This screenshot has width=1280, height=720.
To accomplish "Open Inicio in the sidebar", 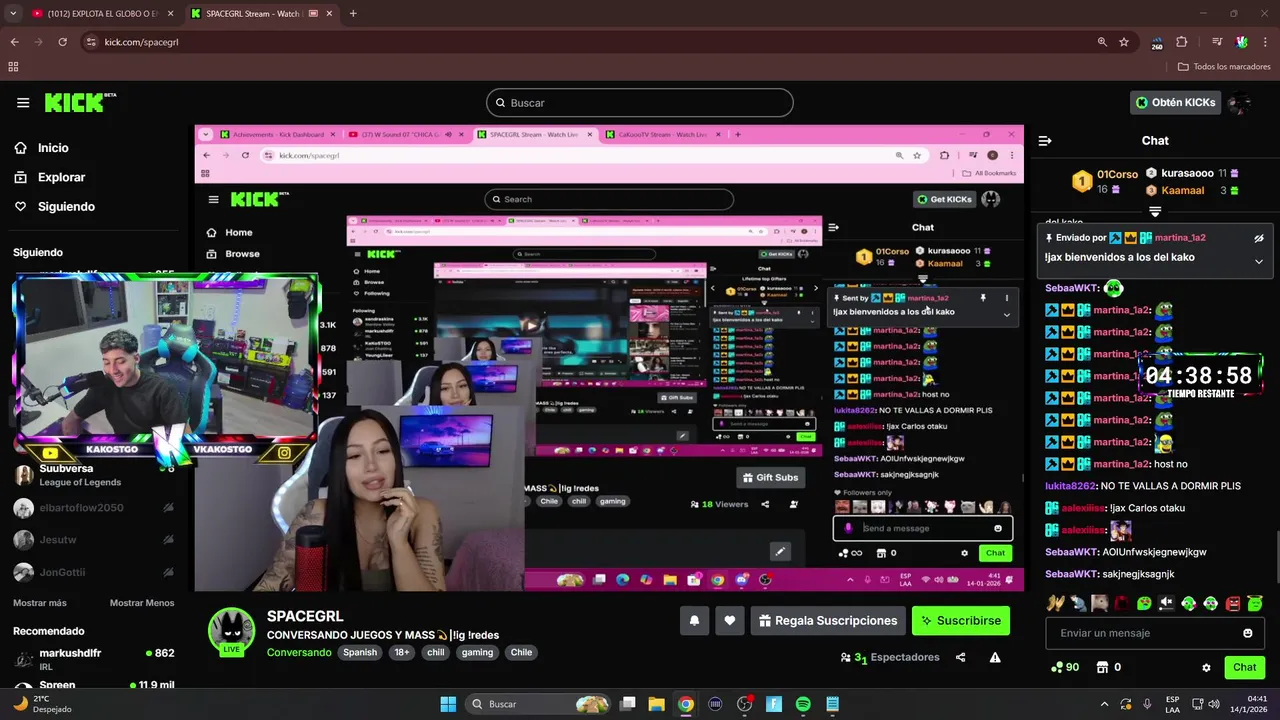I will pos(53,148).
